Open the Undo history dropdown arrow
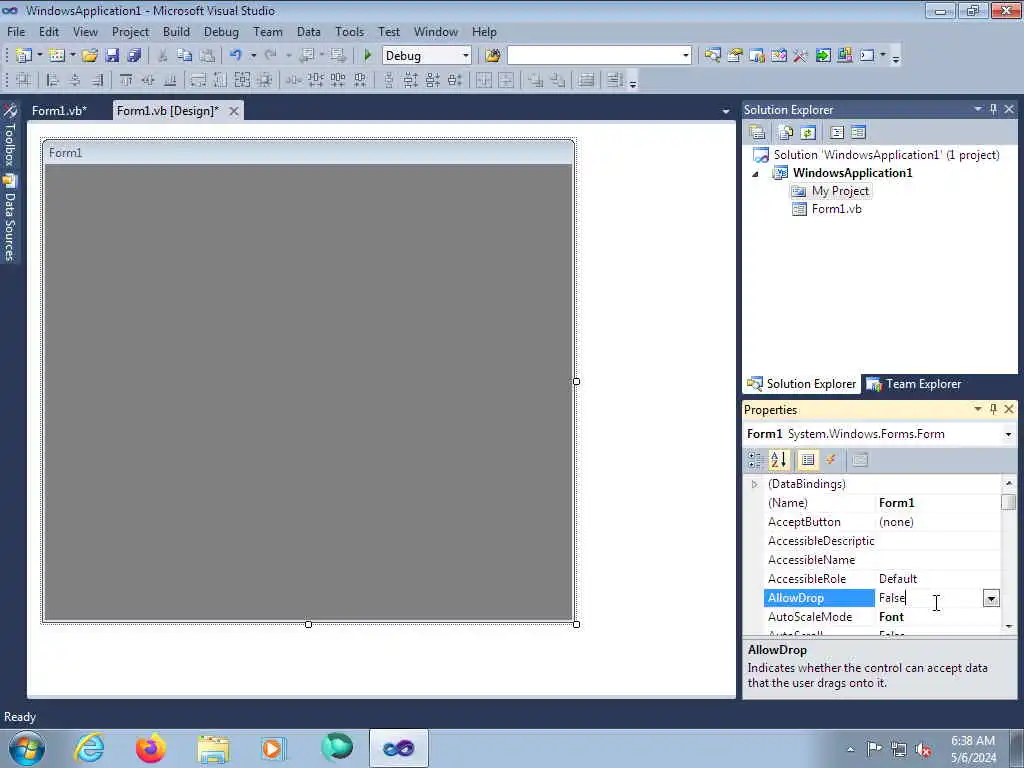 click(253, 56)
